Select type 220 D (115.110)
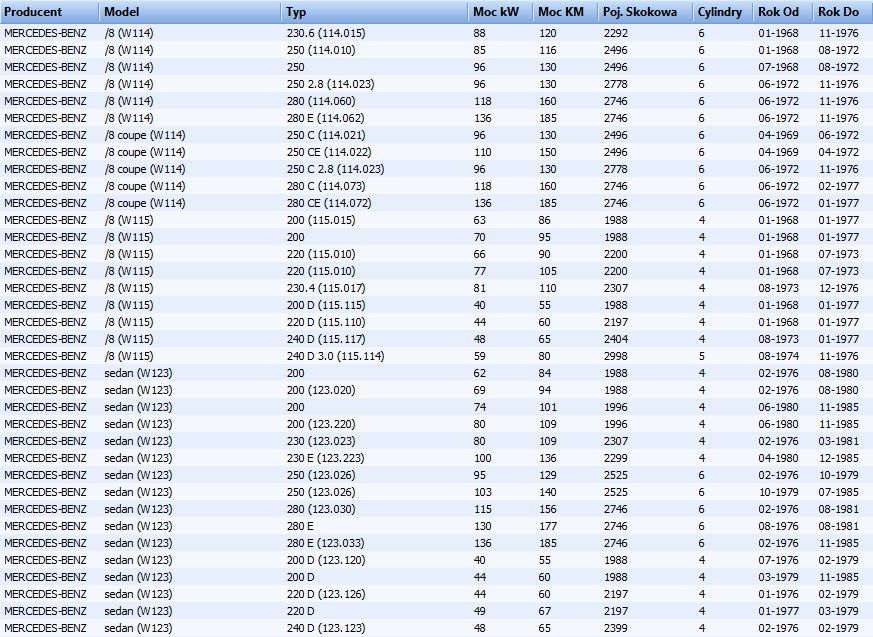 tap(326, 322)
